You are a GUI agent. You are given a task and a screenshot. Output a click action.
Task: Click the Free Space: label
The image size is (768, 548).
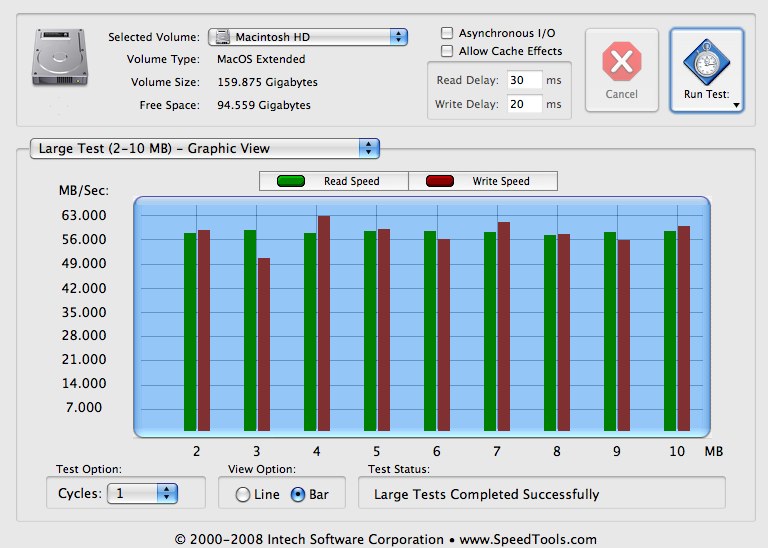pyautogui.click(x=169, y=105)
